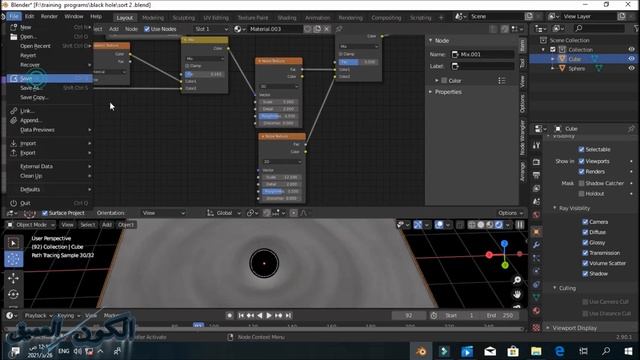Edit the node Name field Mix.001

tap(482, 54)
